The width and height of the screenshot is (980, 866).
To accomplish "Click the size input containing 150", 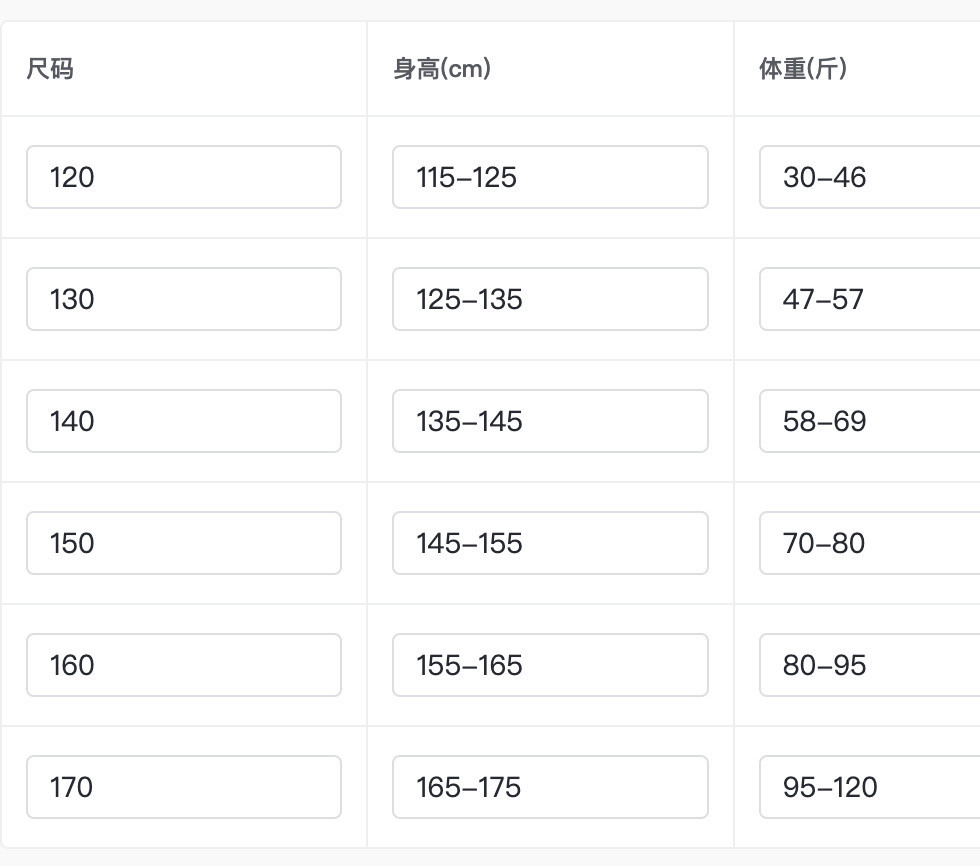I will (x=183, y=543).
